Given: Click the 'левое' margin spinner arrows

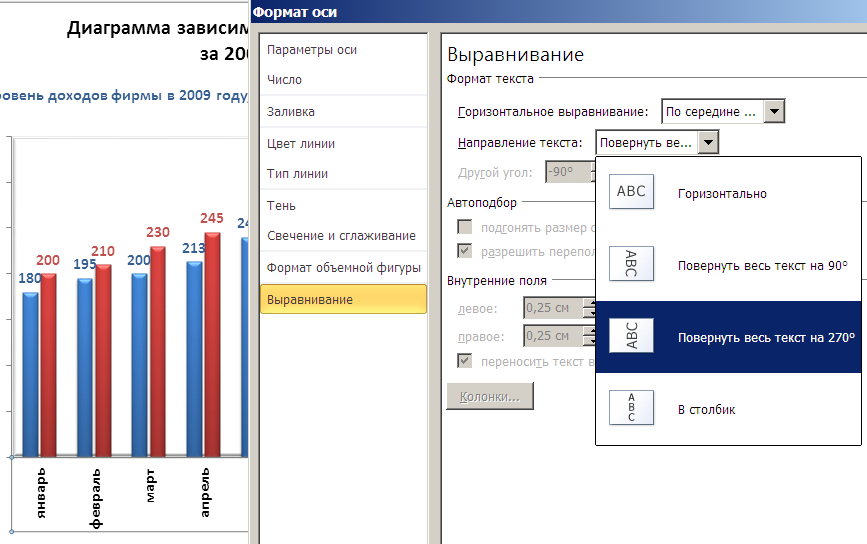Looking at the screenshot, I should click(591, 308).
